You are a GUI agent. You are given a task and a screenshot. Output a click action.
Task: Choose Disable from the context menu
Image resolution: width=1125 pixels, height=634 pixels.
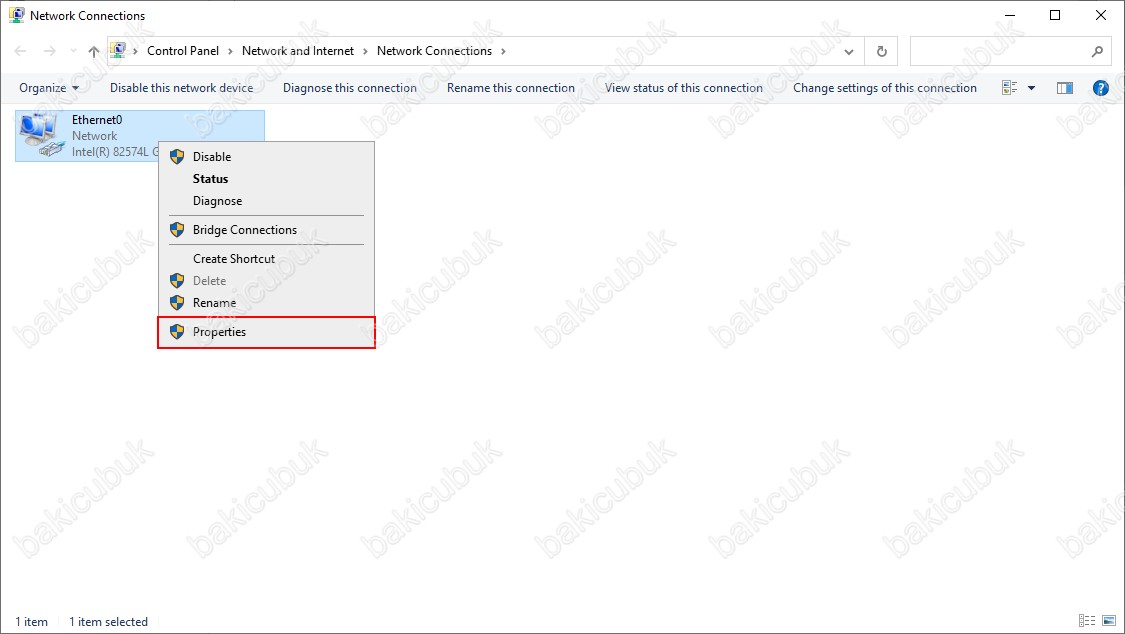coord(266,156)
